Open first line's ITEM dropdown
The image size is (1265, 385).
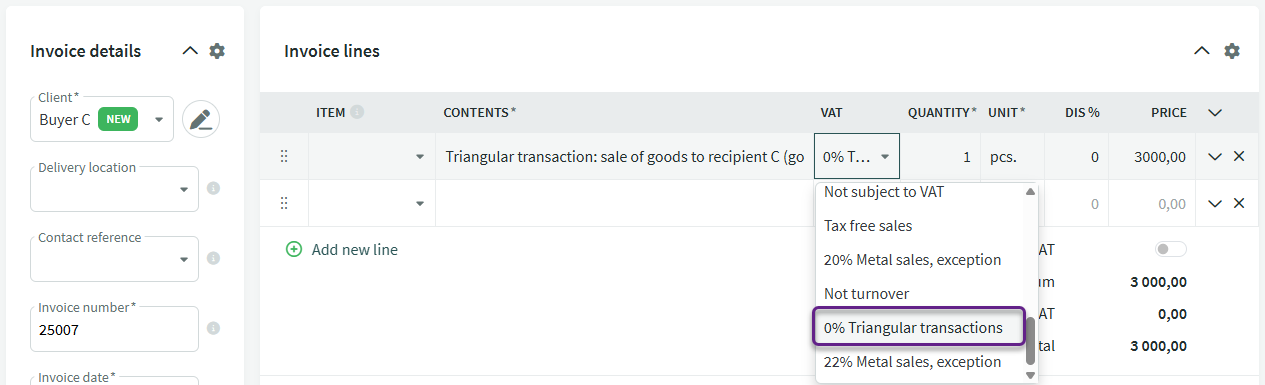tap(420, 157)
